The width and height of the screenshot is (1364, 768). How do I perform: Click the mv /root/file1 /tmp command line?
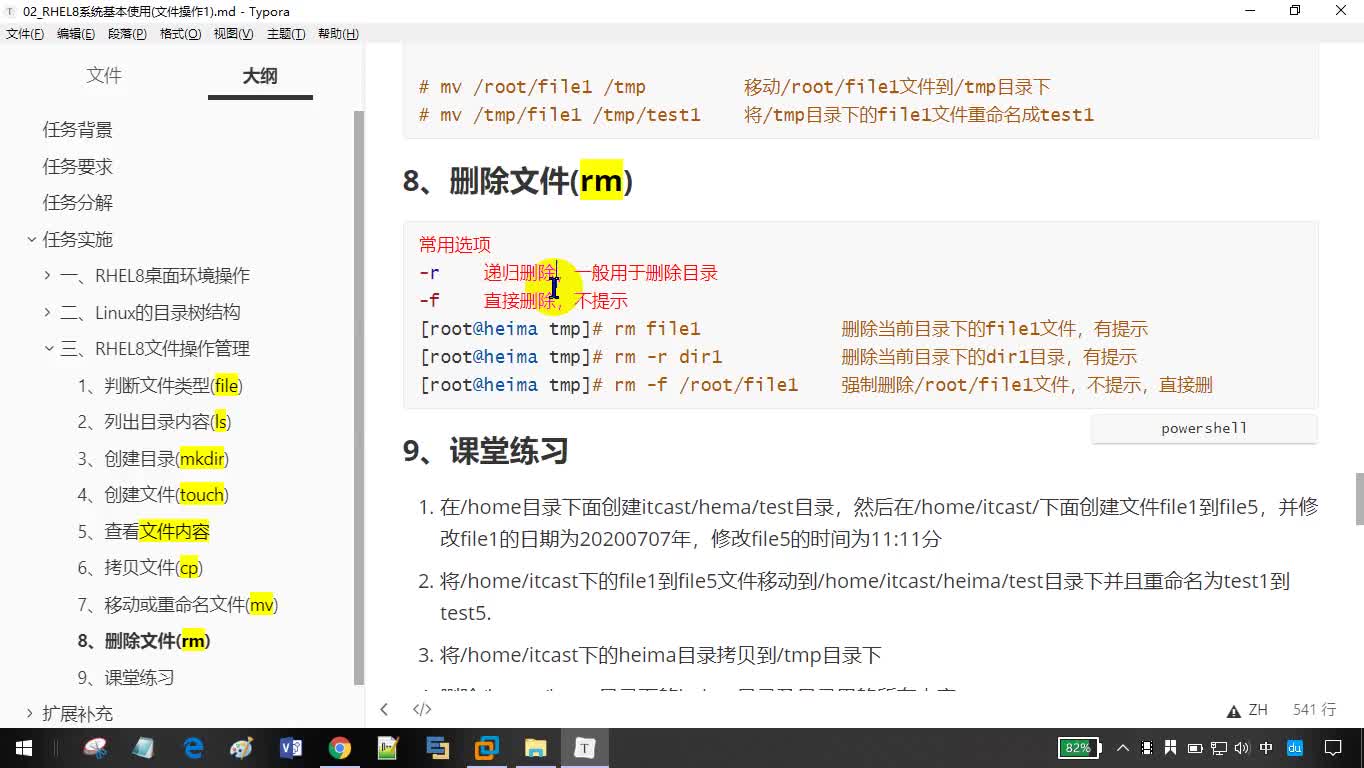pos(532,87)
